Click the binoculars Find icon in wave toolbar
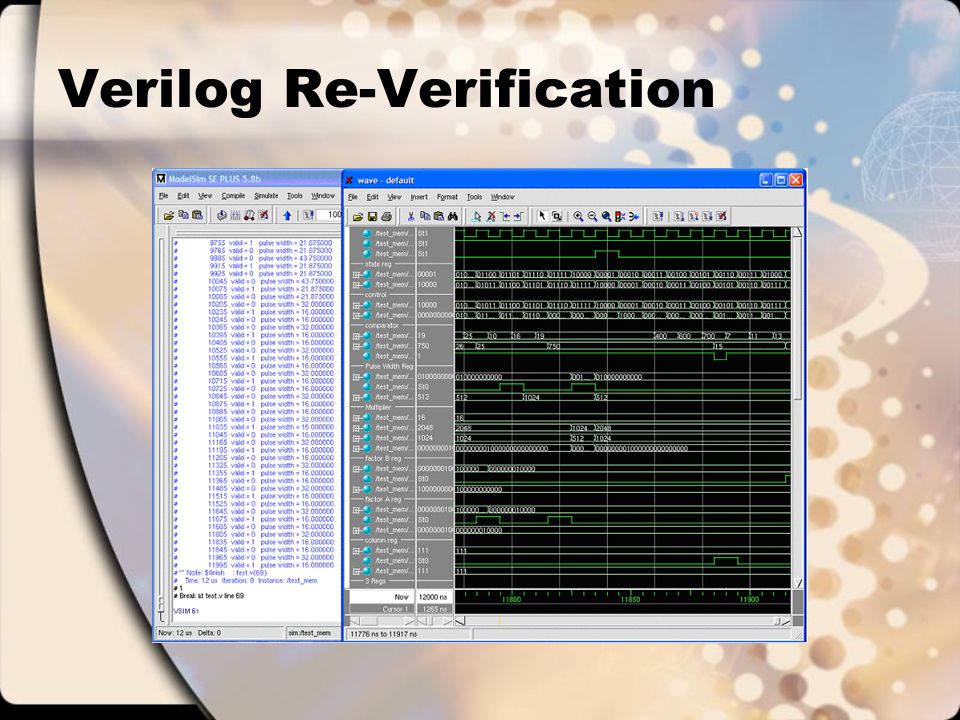The height and width of the screenshot is (720, 960). pos(452,217)
